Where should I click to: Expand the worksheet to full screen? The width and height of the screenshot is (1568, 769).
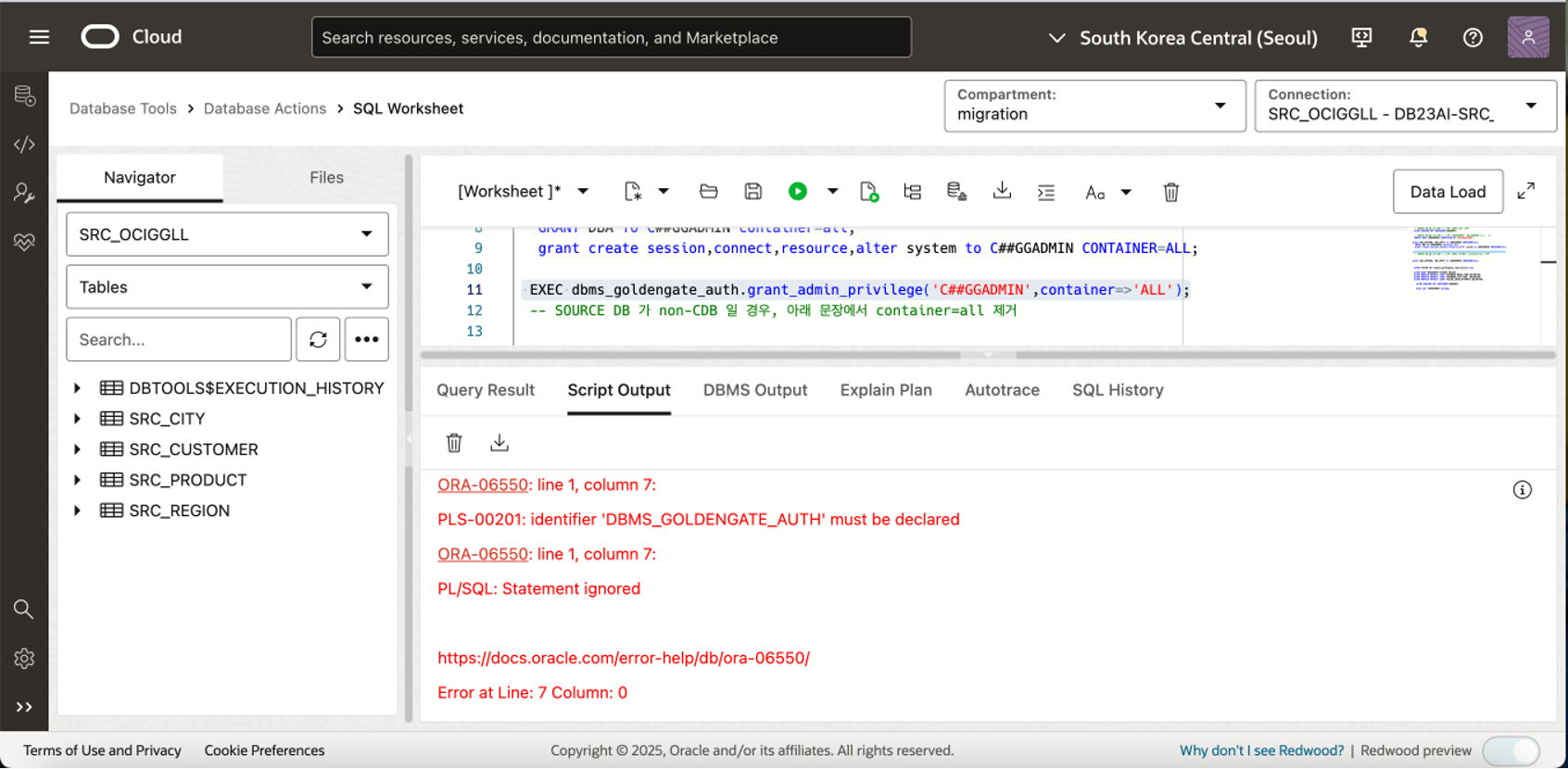click(x=1526, y=191)
